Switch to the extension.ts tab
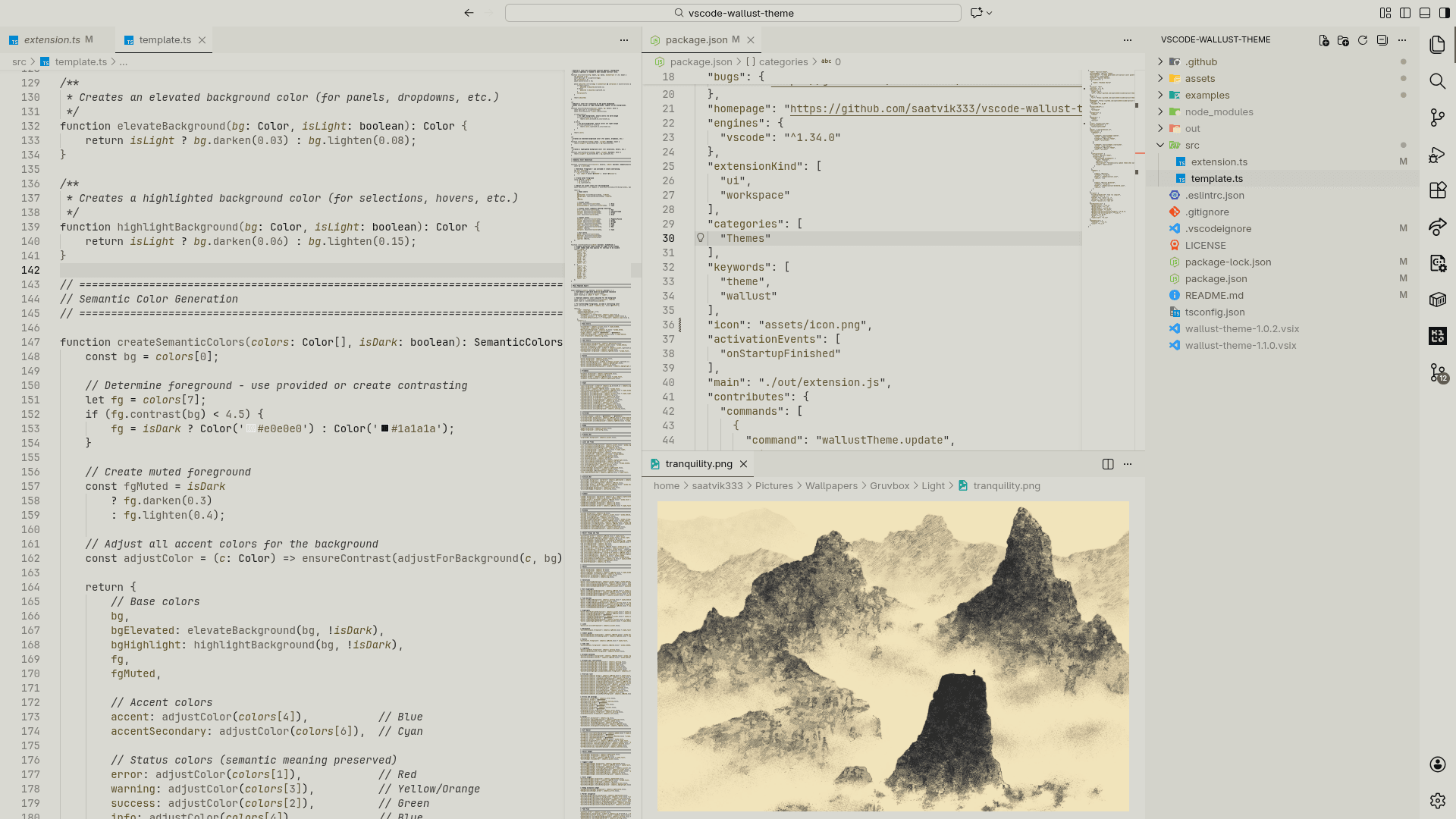This screenshot has height=819, width=1456. pos(53,39)
